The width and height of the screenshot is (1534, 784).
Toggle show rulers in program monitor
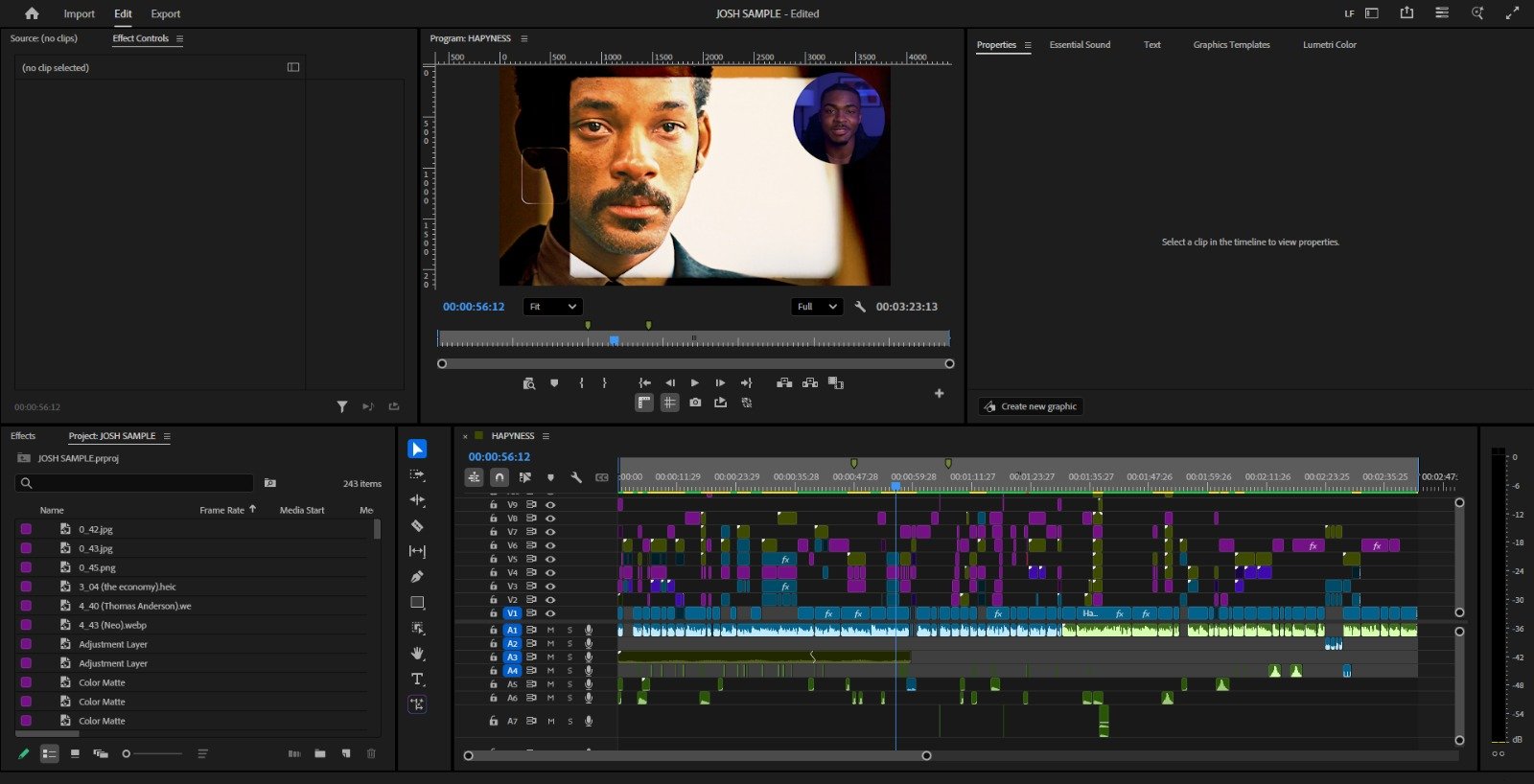click(644, 403)
